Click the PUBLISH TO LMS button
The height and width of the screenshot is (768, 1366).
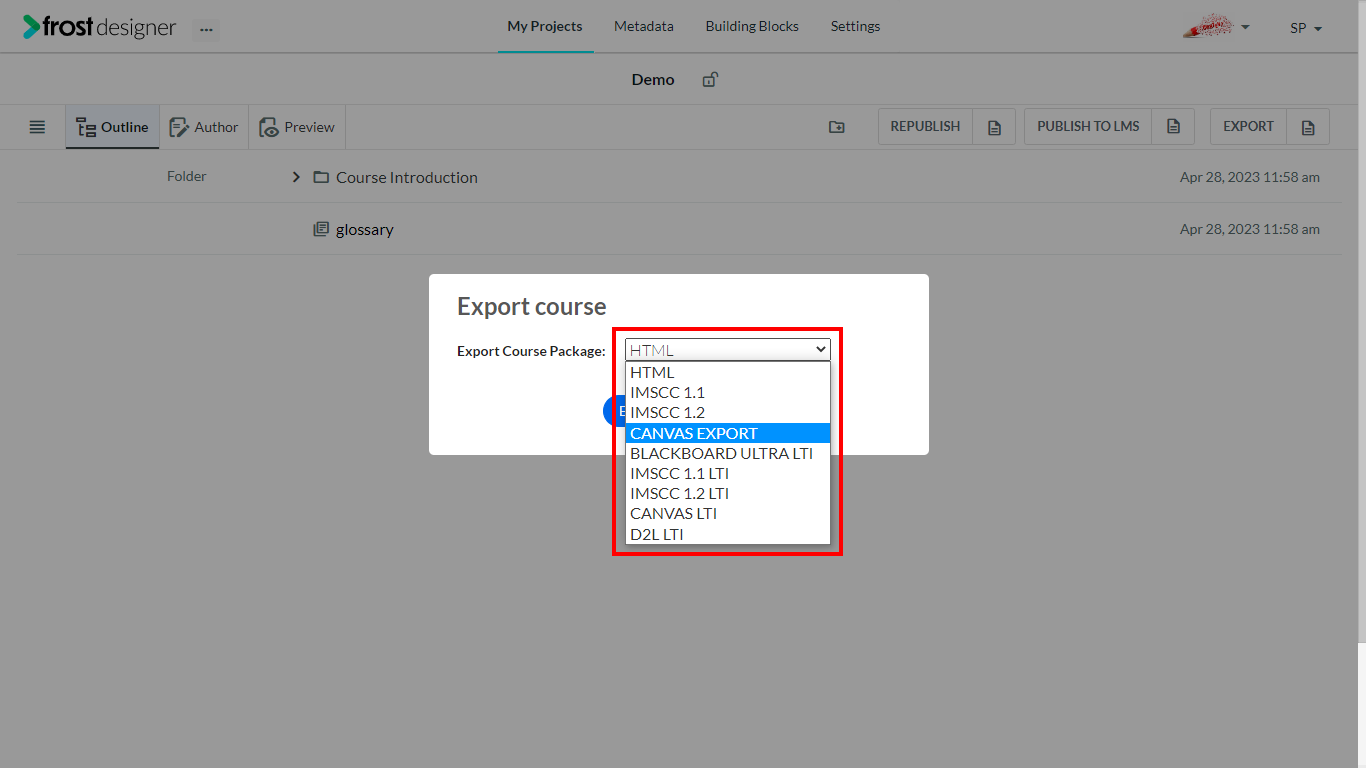(1088, 127)
